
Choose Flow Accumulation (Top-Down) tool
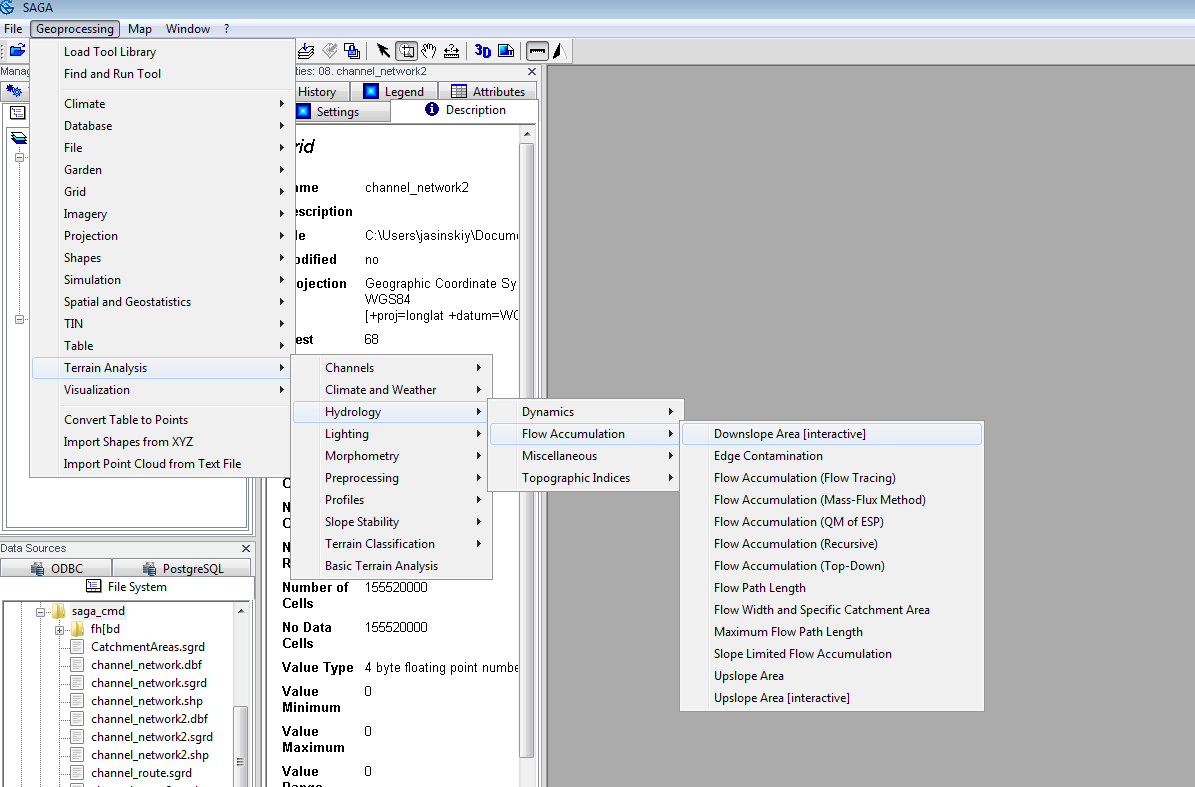click(x=798, y=566)
